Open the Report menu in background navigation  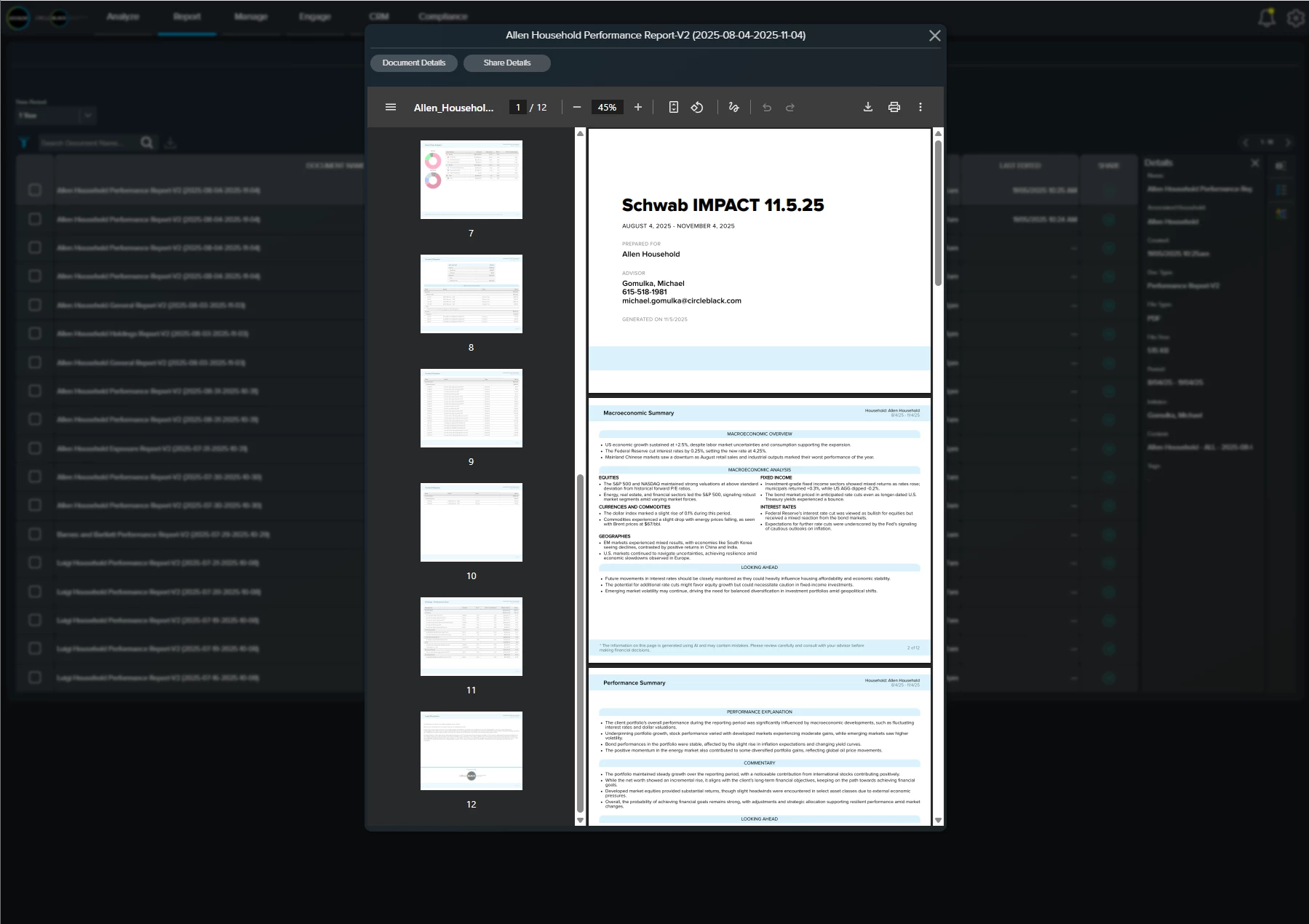[187, 17]
